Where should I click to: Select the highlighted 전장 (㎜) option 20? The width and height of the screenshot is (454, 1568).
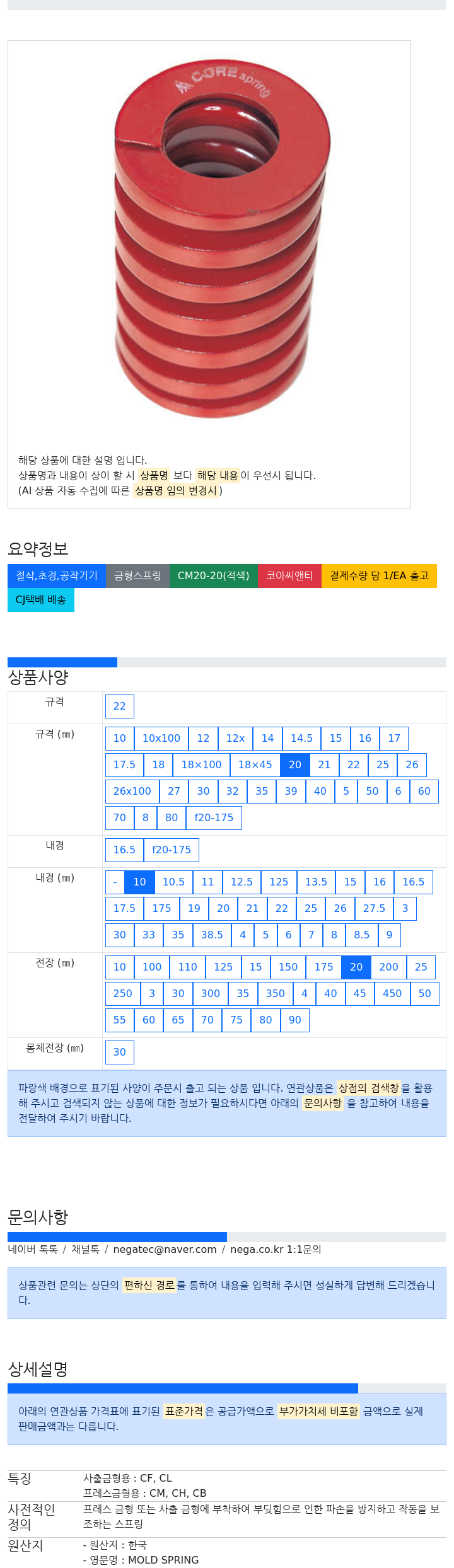pos(356,967)
